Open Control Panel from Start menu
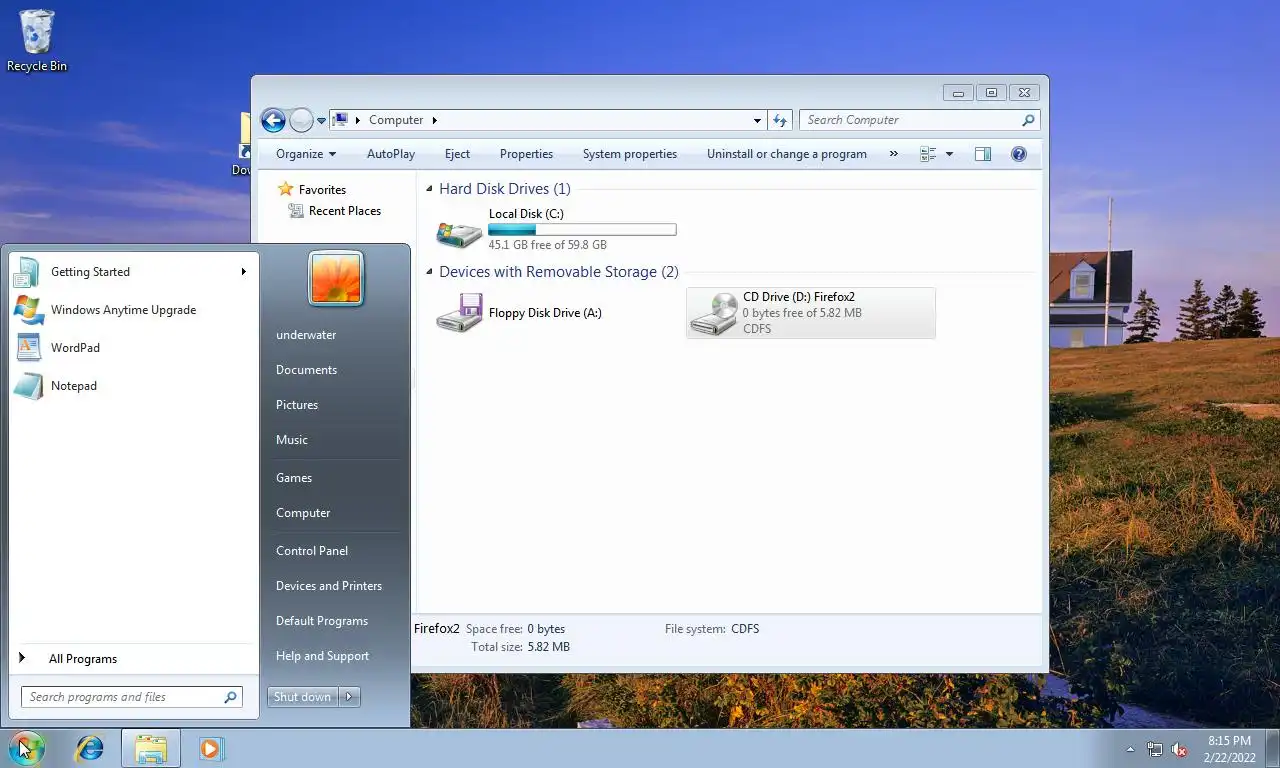The width and height of the screenshot is (1280, 768). coord(312,551)
